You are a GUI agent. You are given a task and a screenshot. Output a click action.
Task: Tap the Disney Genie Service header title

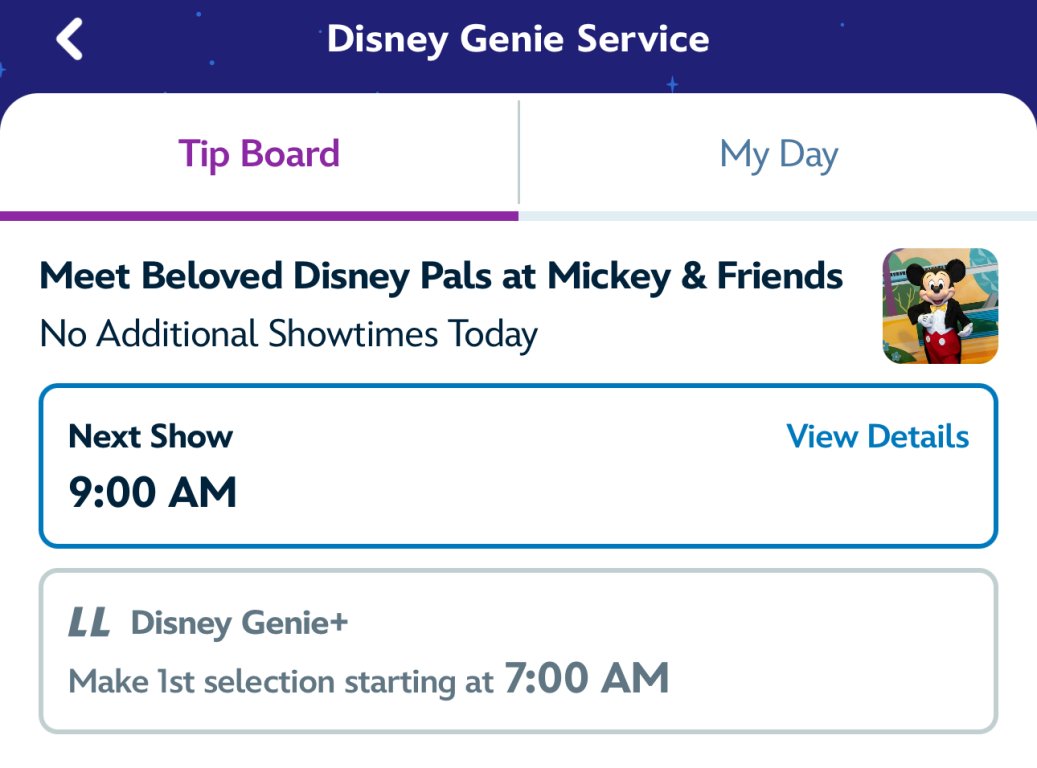tap(518, 40)
